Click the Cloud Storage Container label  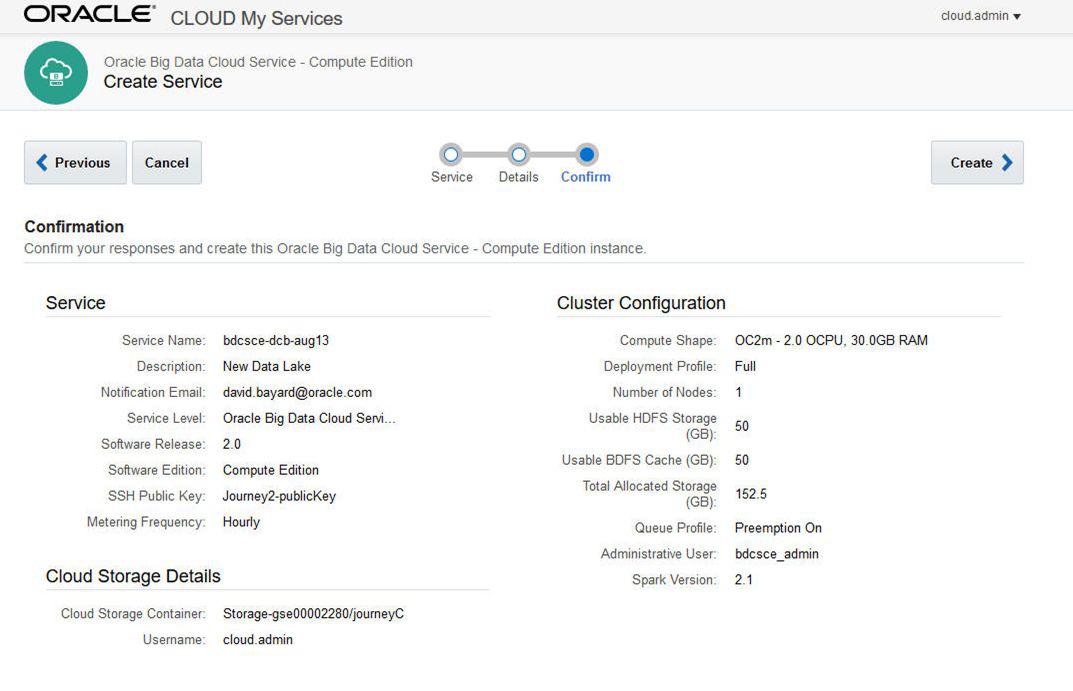pyautogui.click(x=133, y=614)
